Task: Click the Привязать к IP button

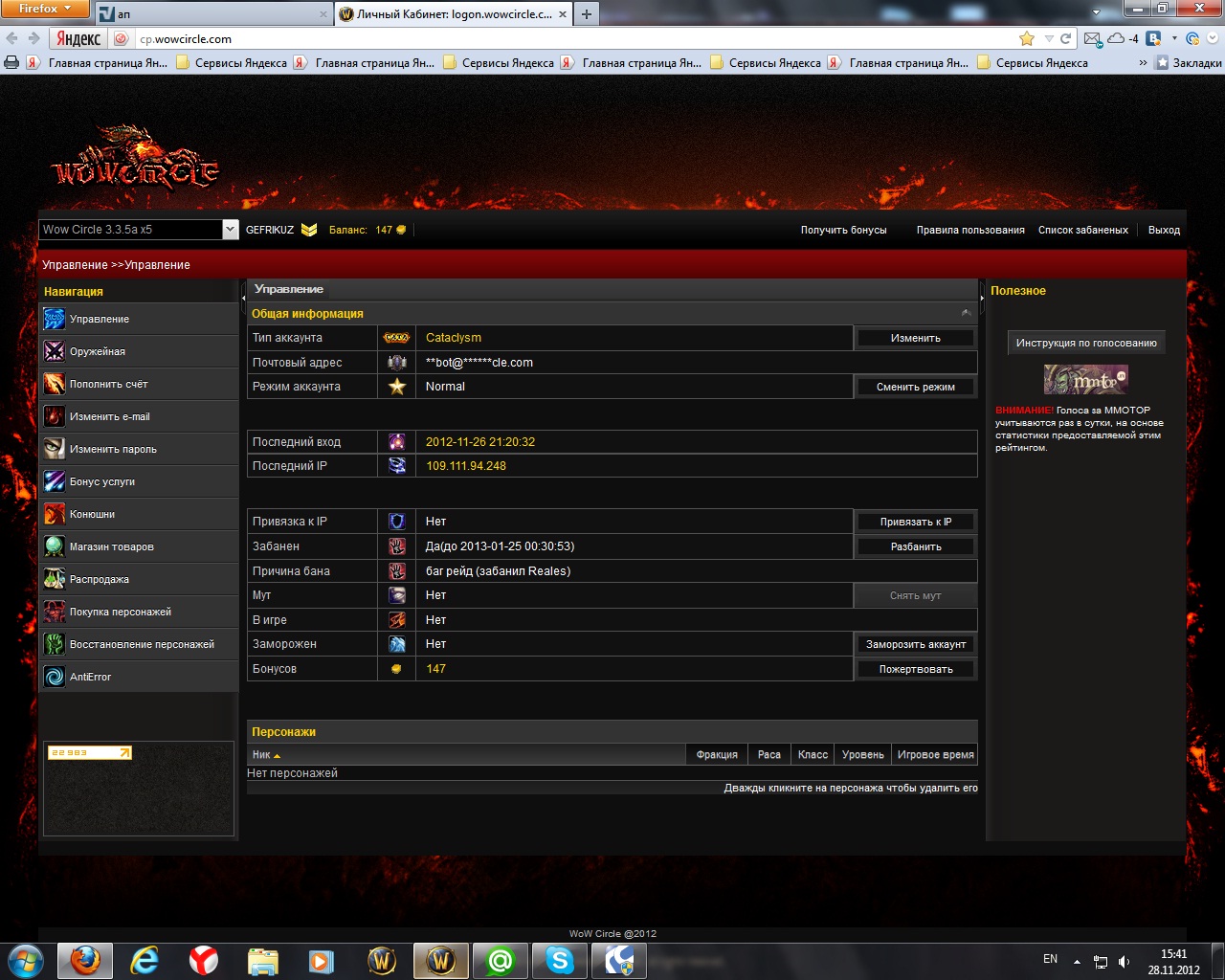Action: click(x=916, y=522)
